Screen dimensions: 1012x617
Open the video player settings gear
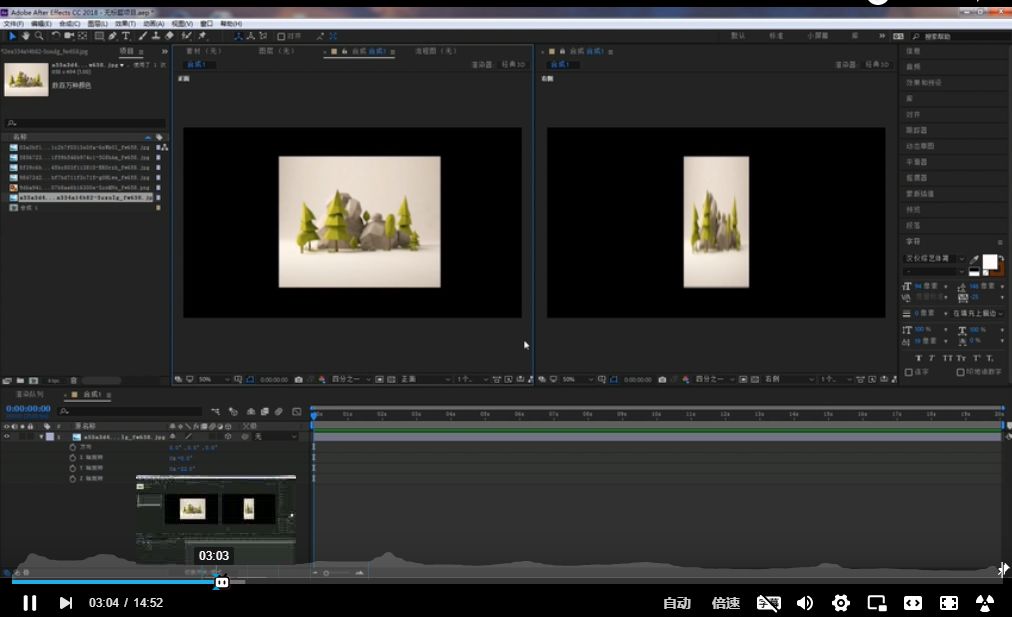click(840, 603)
